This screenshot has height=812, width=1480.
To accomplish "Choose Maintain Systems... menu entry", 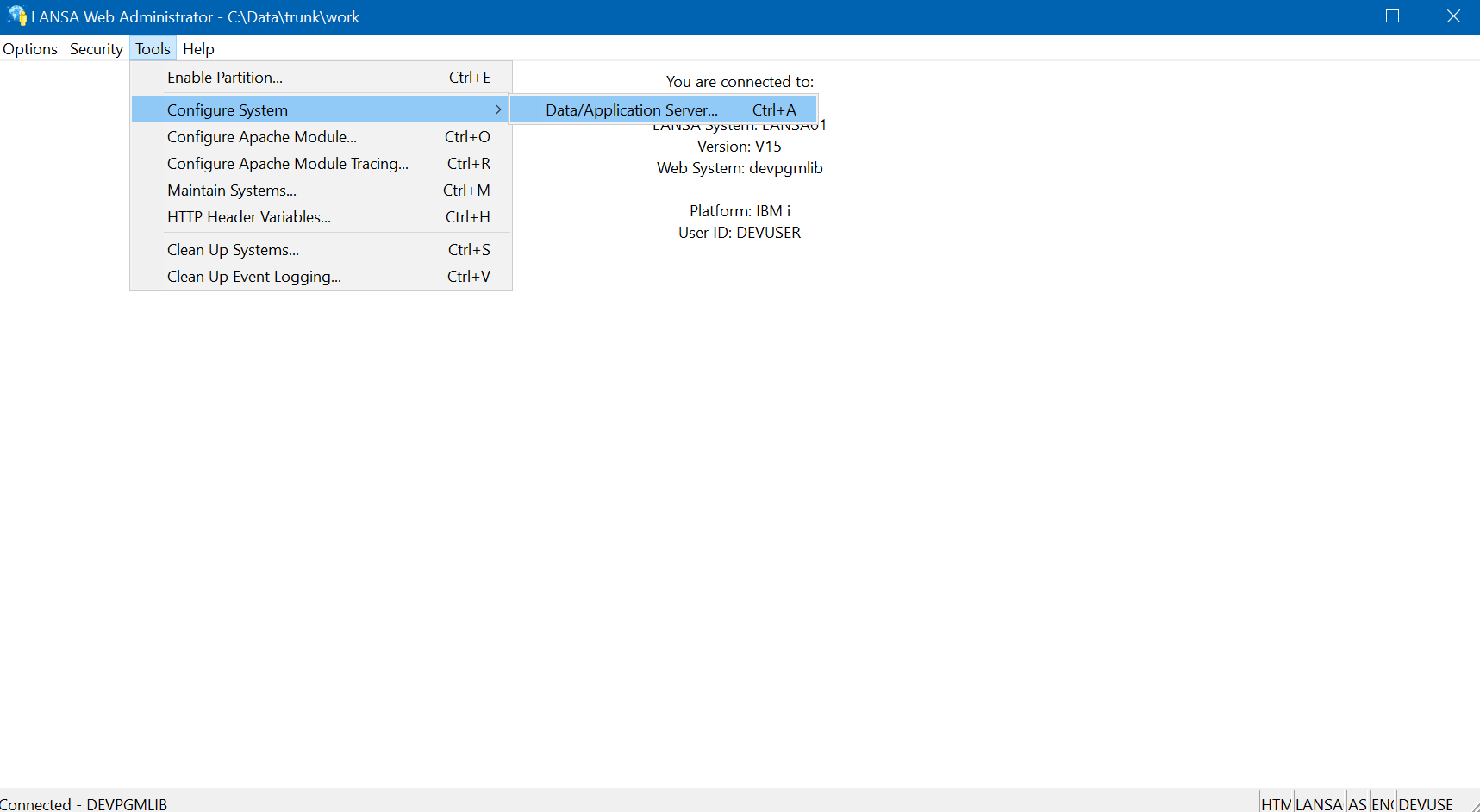I will pos(321,191).
